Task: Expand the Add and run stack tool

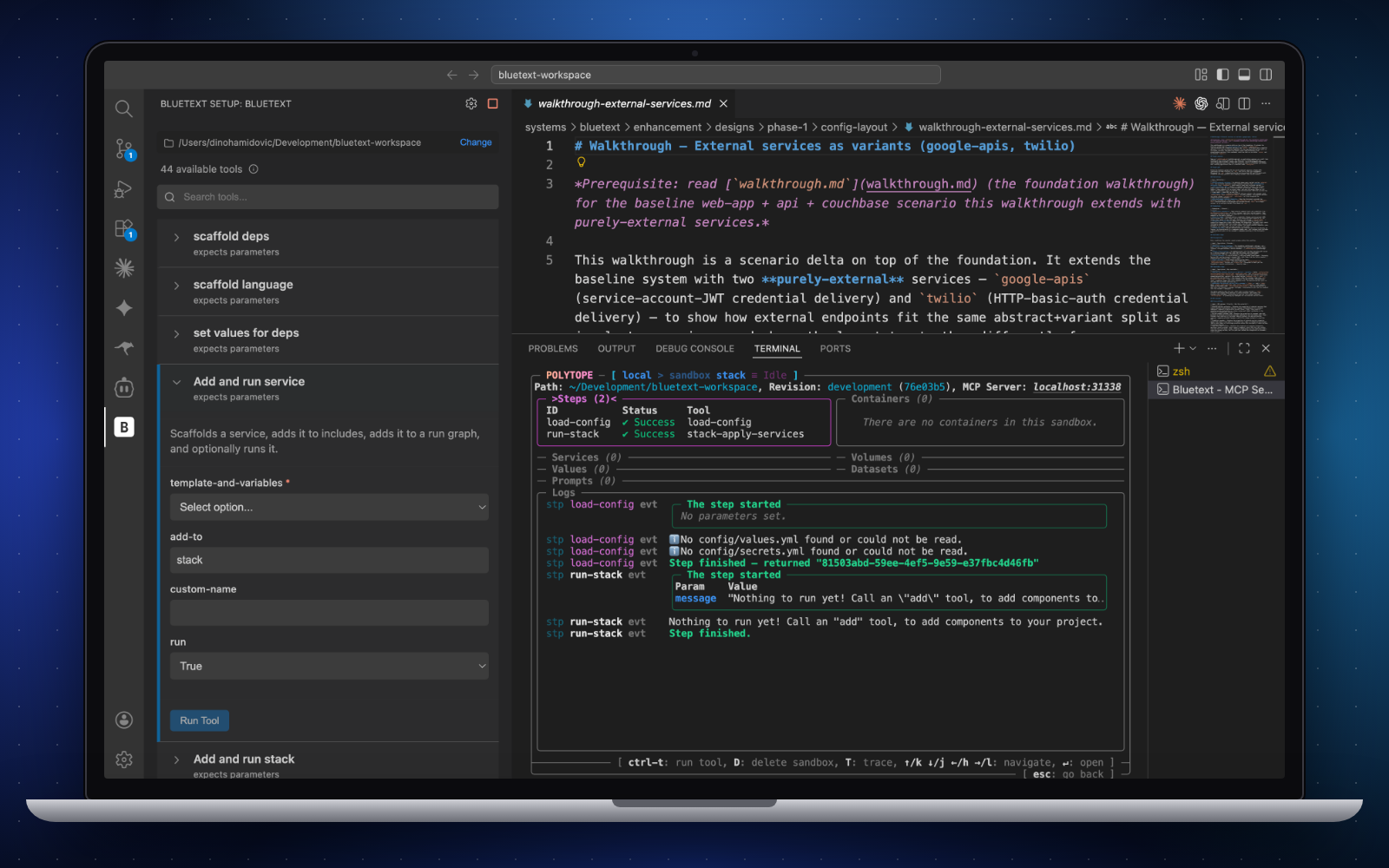Action: (328, 766)
